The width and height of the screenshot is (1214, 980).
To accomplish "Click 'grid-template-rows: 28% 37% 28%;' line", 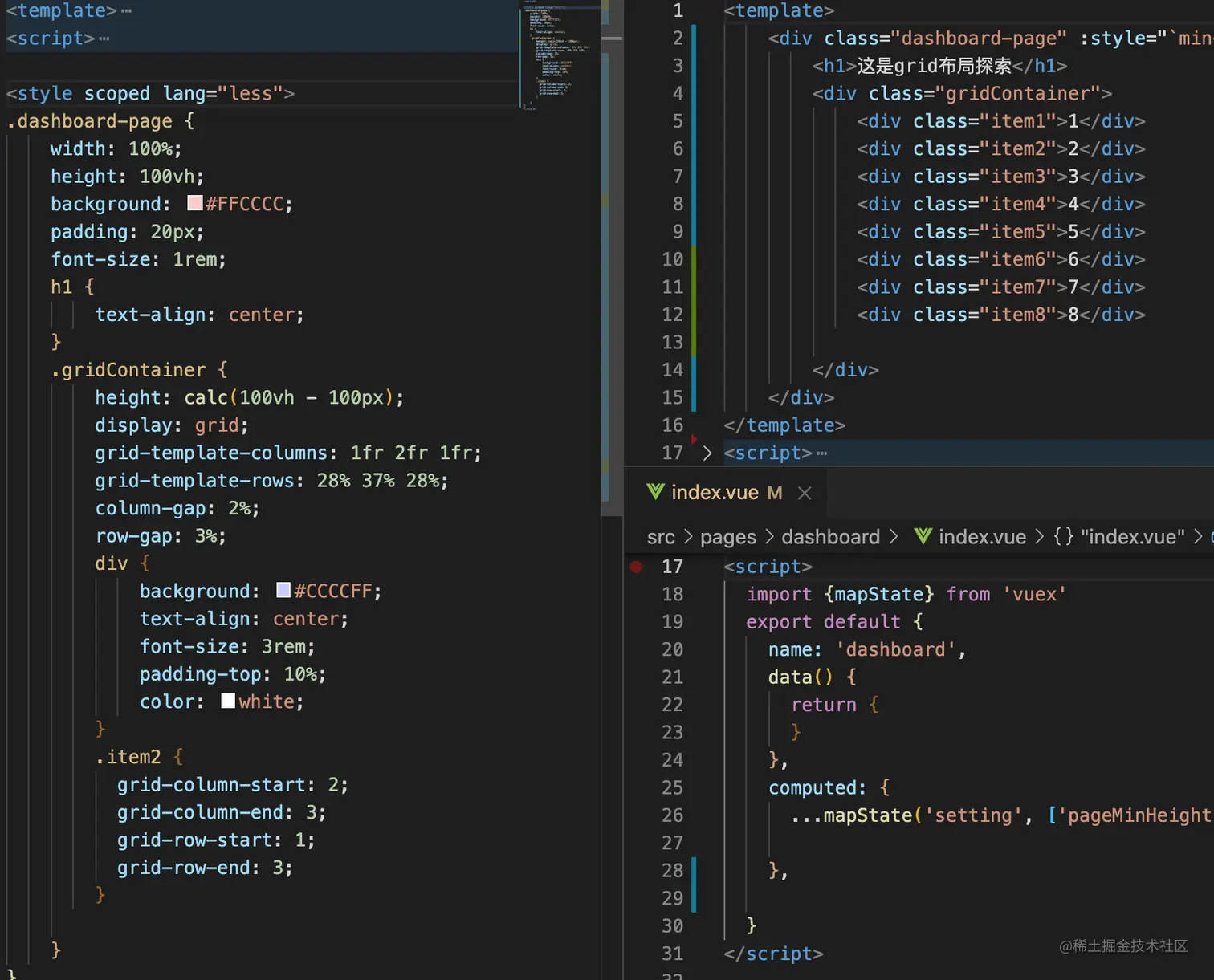I will point(271,481).
